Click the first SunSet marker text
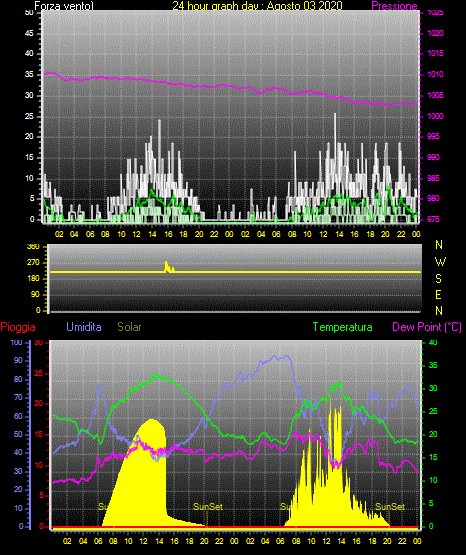 [x=208, y=507]
